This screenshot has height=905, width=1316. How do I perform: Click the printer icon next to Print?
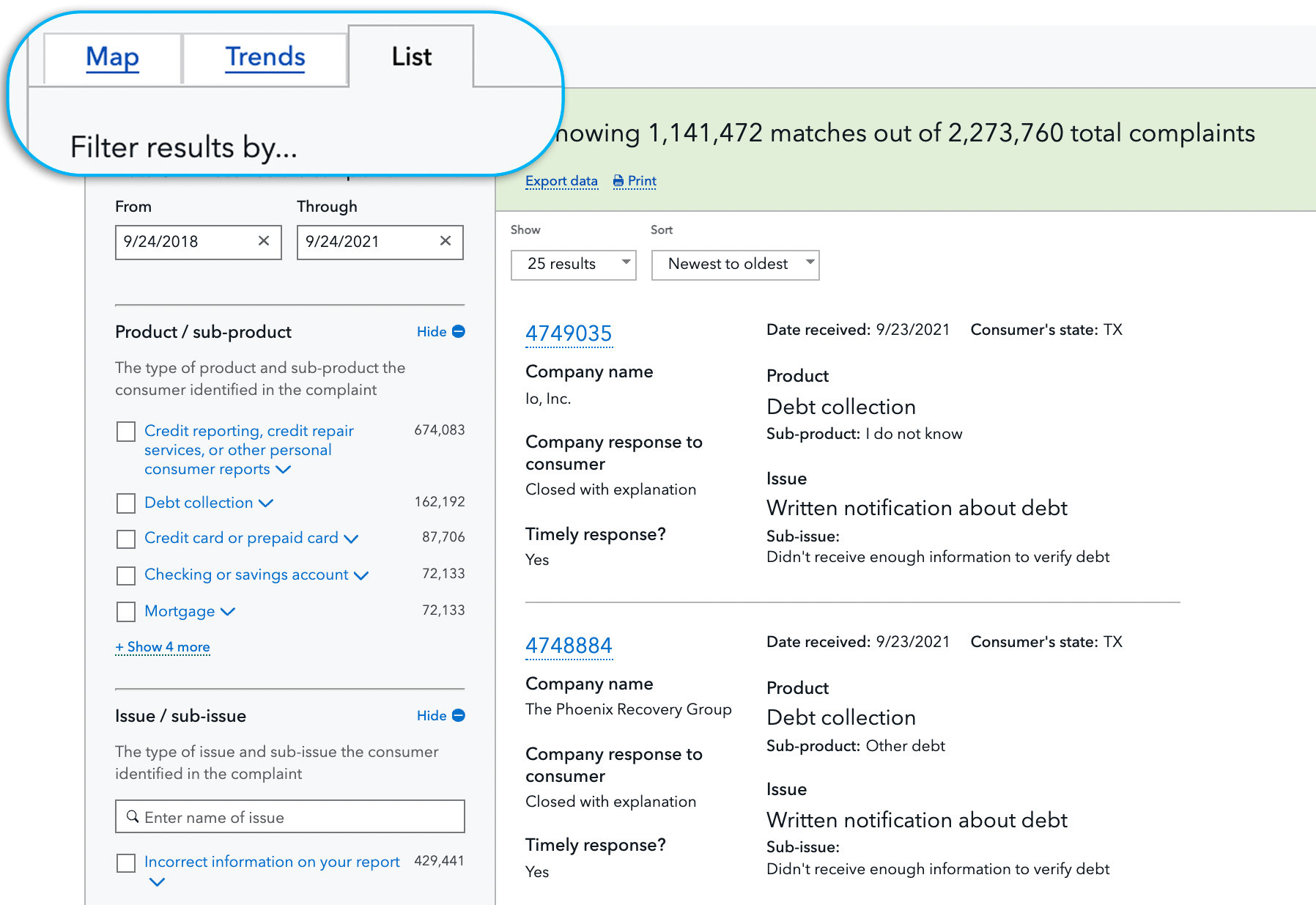[618, 181]
